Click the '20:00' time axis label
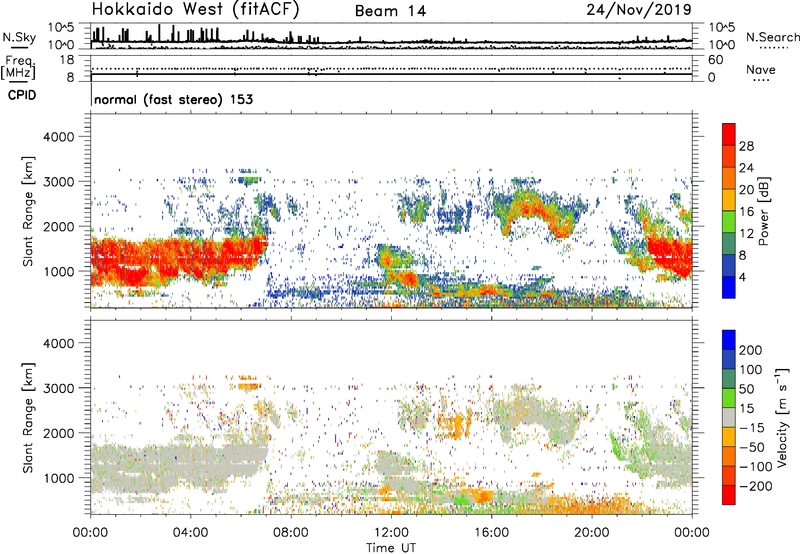This screenshot has height=554, width=800. pyautogui.click(x=591, y=533)
